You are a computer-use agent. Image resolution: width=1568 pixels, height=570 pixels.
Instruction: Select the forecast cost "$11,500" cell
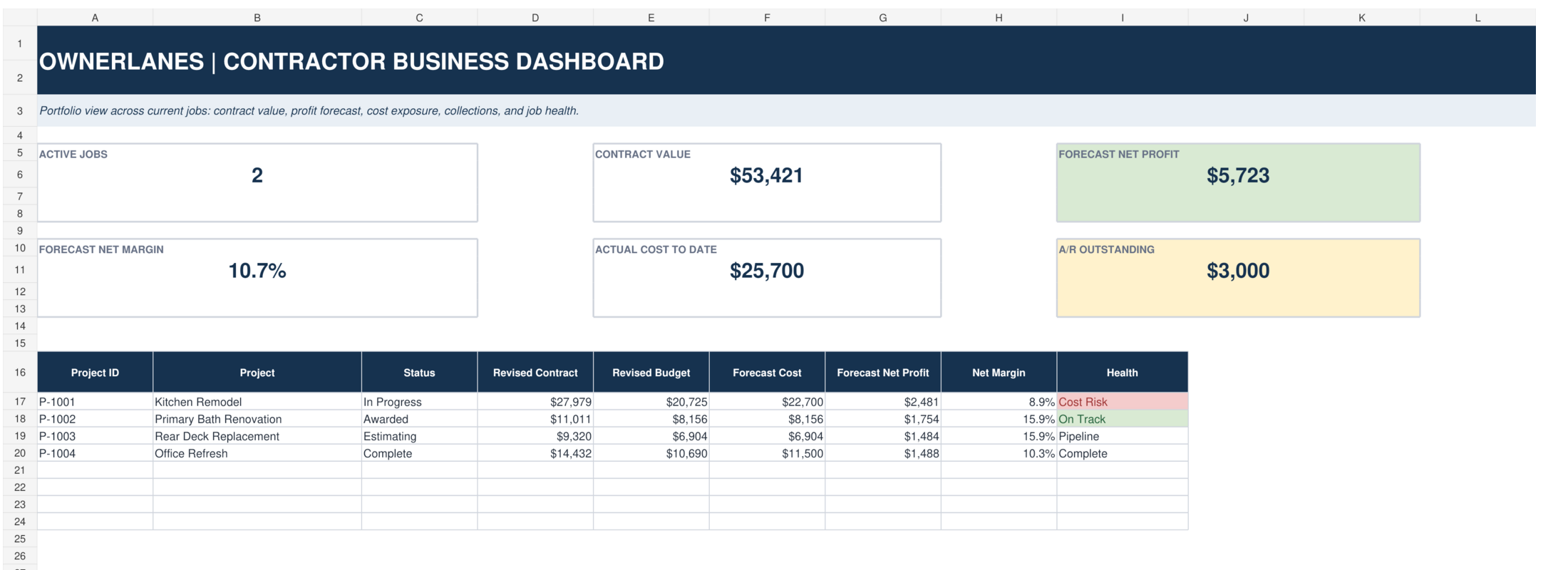(767, 453)
